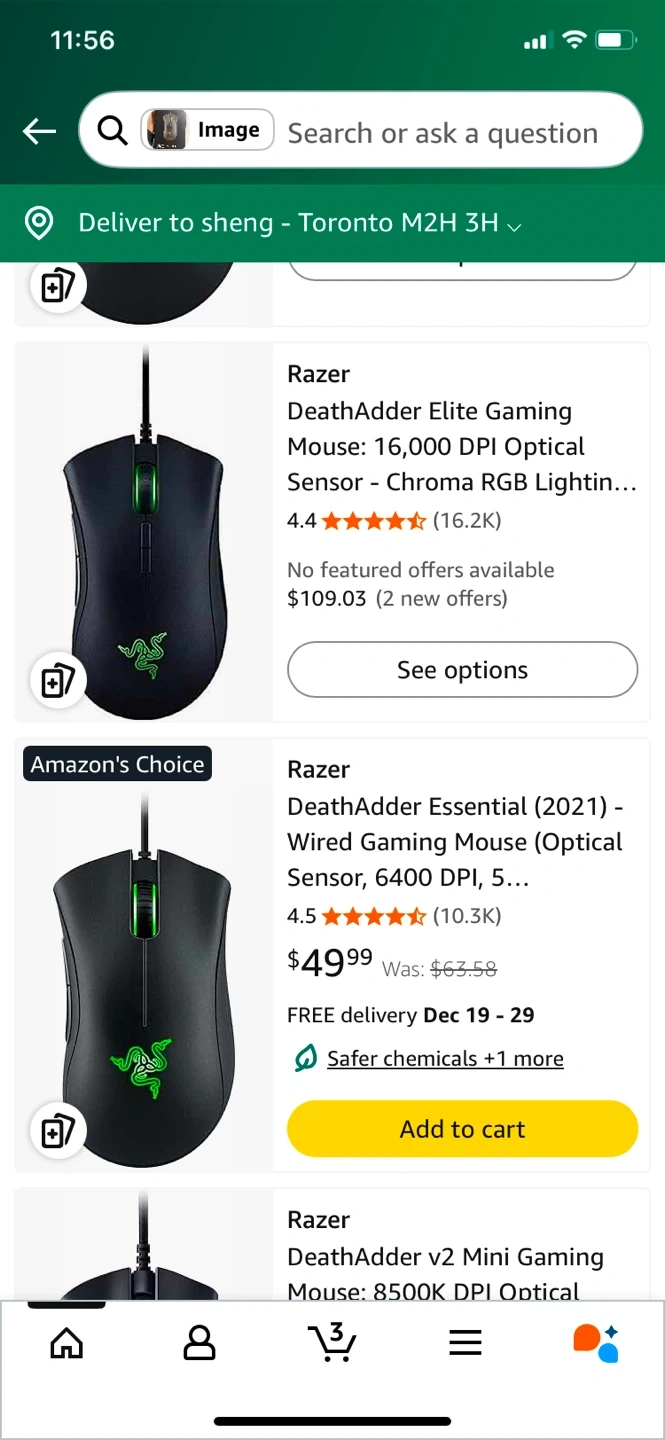Click See options for DeathAdder Elite
Viewport: 665px width, 1440px height.
[462, 670]
